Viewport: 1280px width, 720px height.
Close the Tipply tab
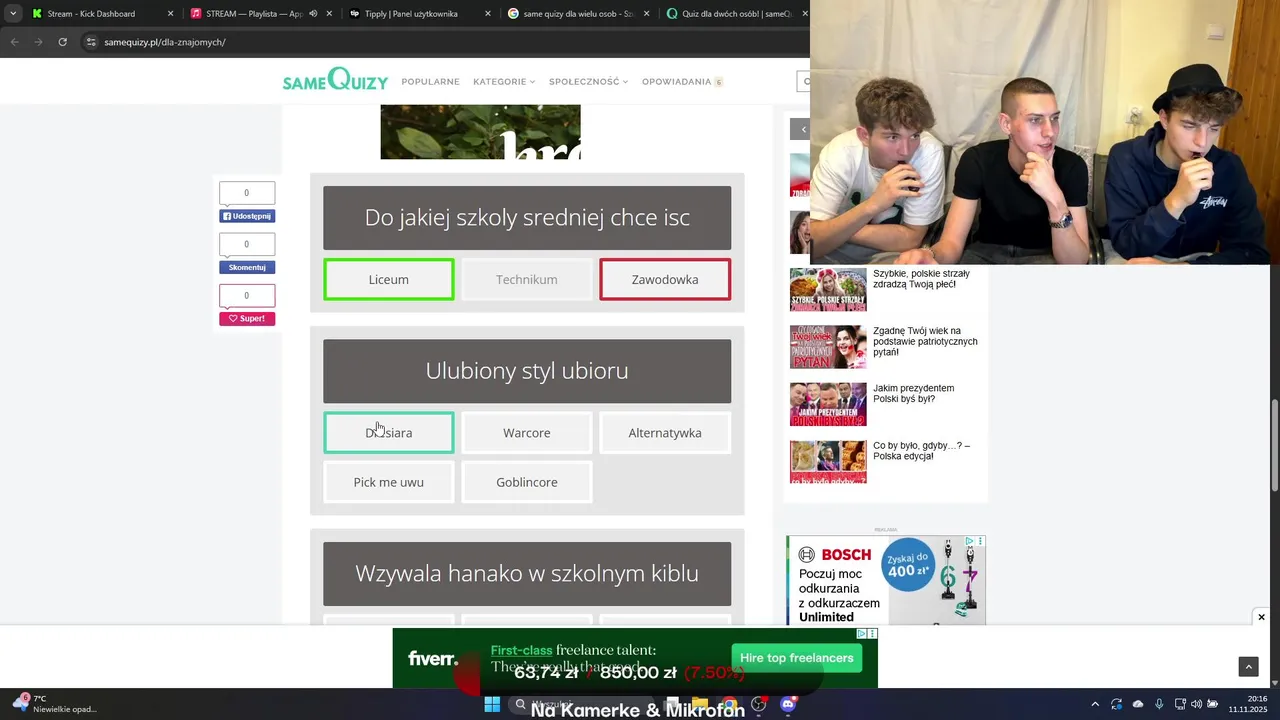(488, 14)
